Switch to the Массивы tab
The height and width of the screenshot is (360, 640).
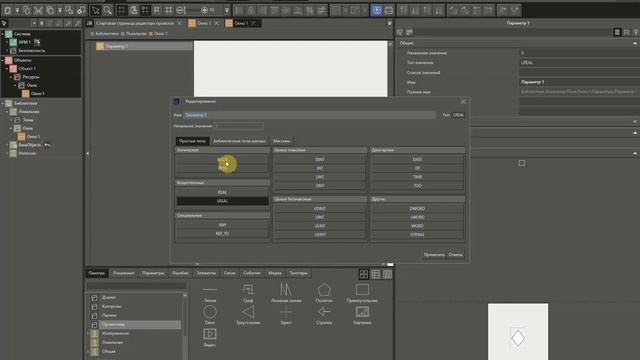pos(282,141)
